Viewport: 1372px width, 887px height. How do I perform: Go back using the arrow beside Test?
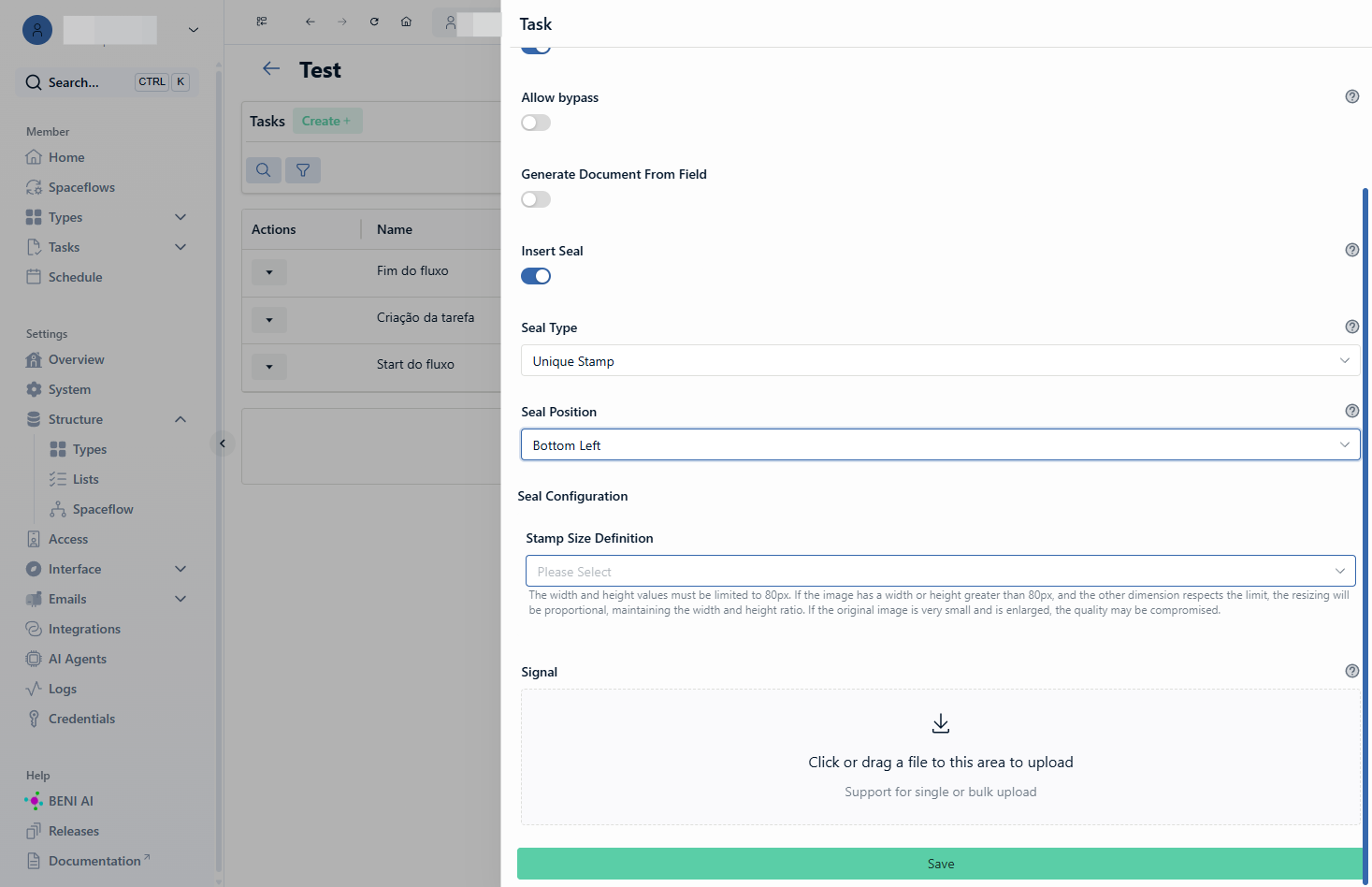(x=271, y=68)
